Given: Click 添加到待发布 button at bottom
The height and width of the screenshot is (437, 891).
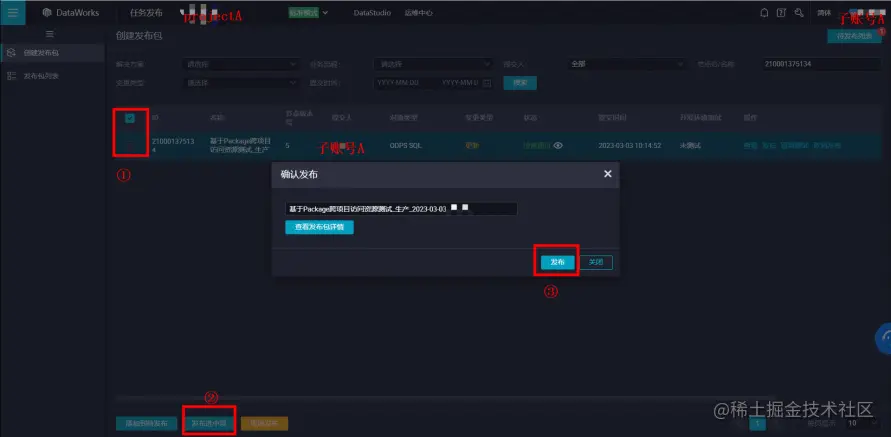Looking at the screenshot, I should pos(147,423).
